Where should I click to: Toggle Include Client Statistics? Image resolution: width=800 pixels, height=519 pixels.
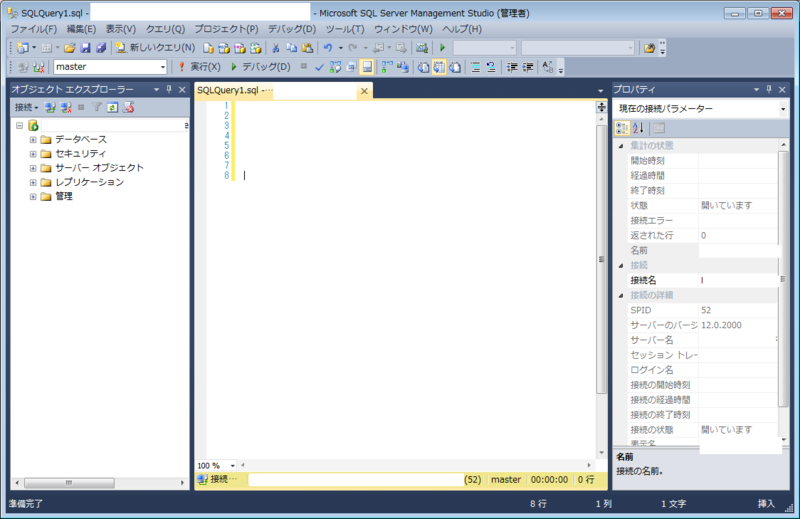[x=403, y=67]
